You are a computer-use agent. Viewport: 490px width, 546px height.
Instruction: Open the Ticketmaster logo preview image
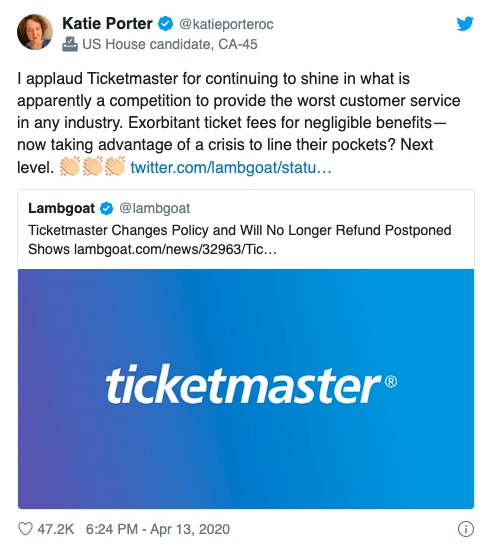246,388
